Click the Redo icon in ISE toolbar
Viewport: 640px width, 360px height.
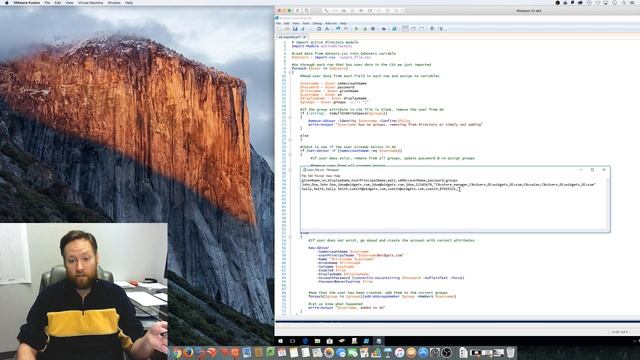coord(346,29)
